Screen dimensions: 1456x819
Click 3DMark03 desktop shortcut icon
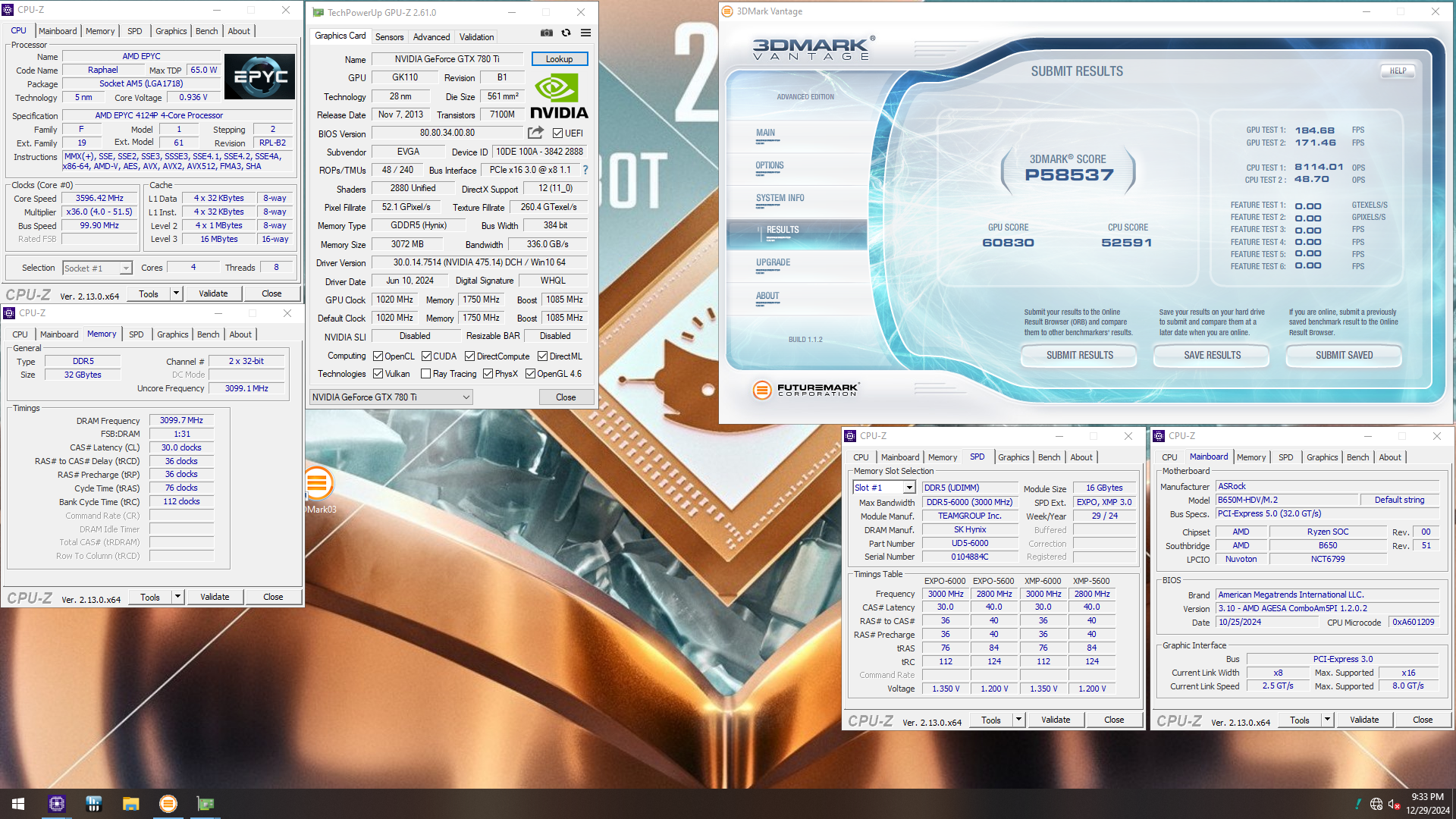coord(318,483)
